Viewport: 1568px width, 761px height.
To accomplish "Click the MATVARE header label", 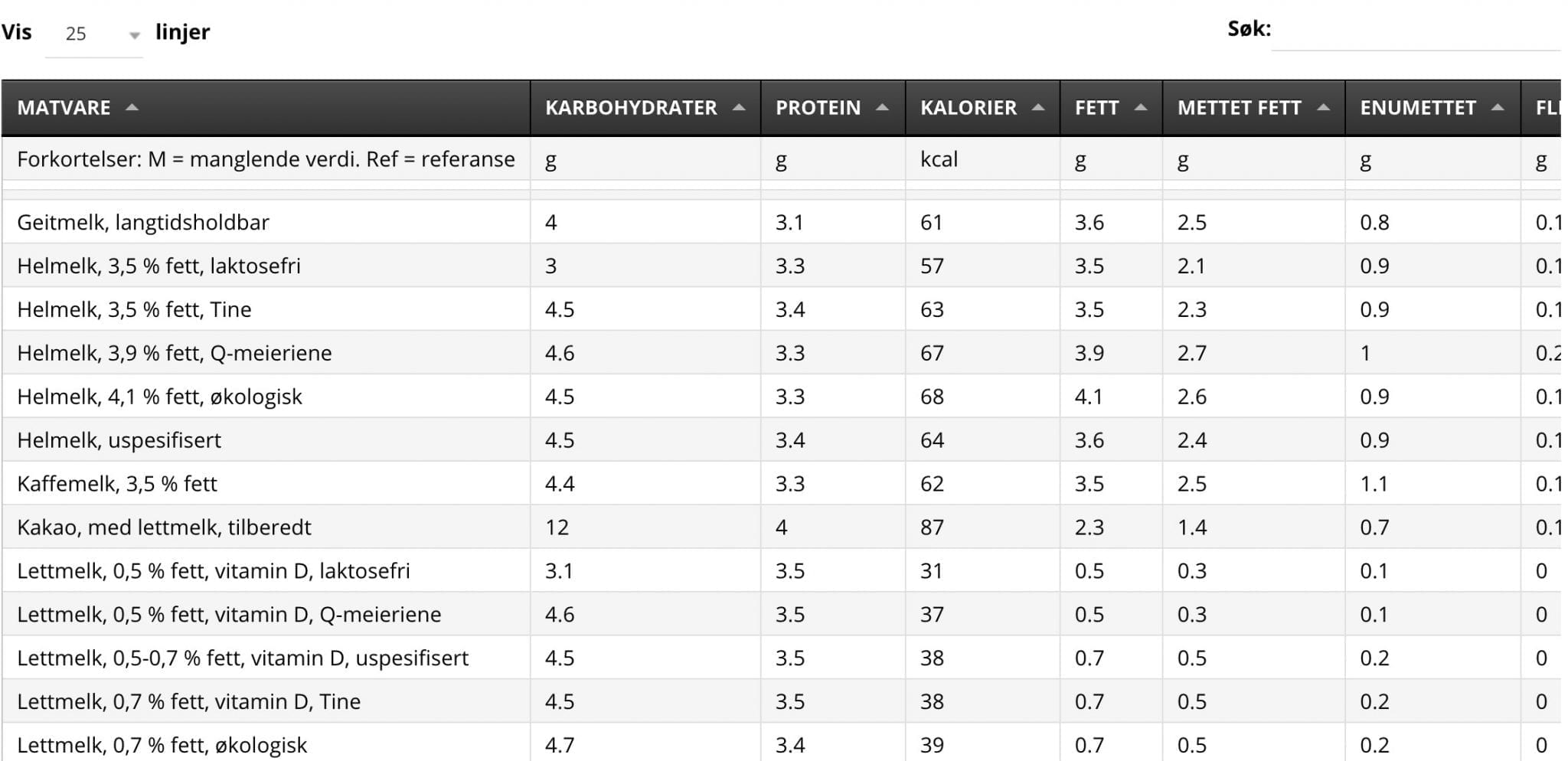I will 64,108.
